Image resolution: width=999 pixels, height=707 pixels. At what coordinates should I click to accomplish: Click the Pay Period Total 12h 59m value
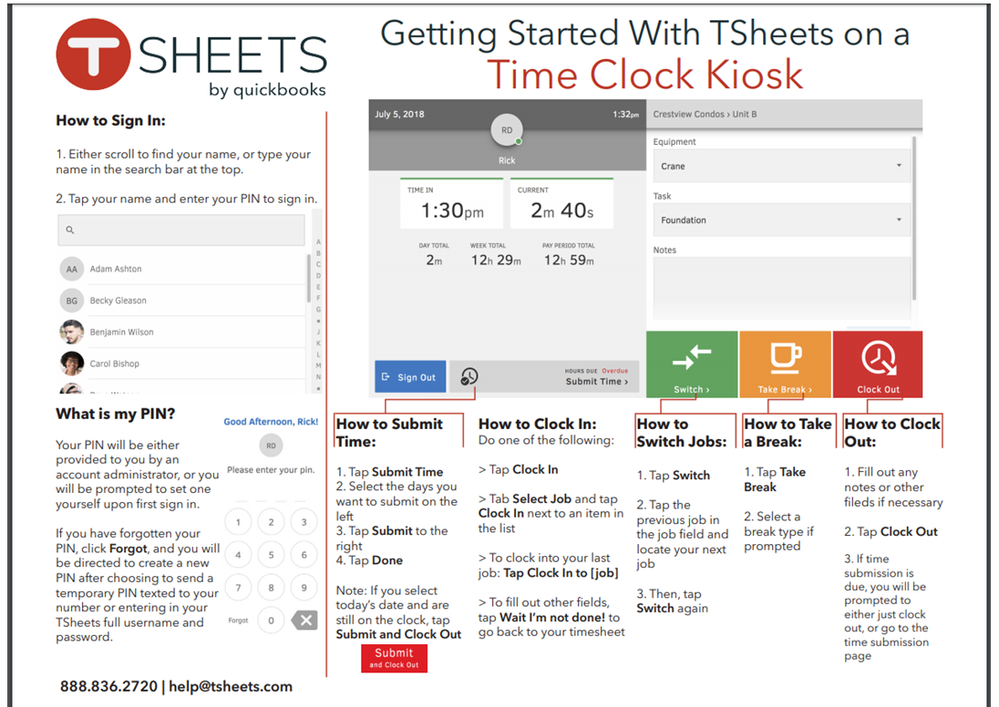[569, 260]
